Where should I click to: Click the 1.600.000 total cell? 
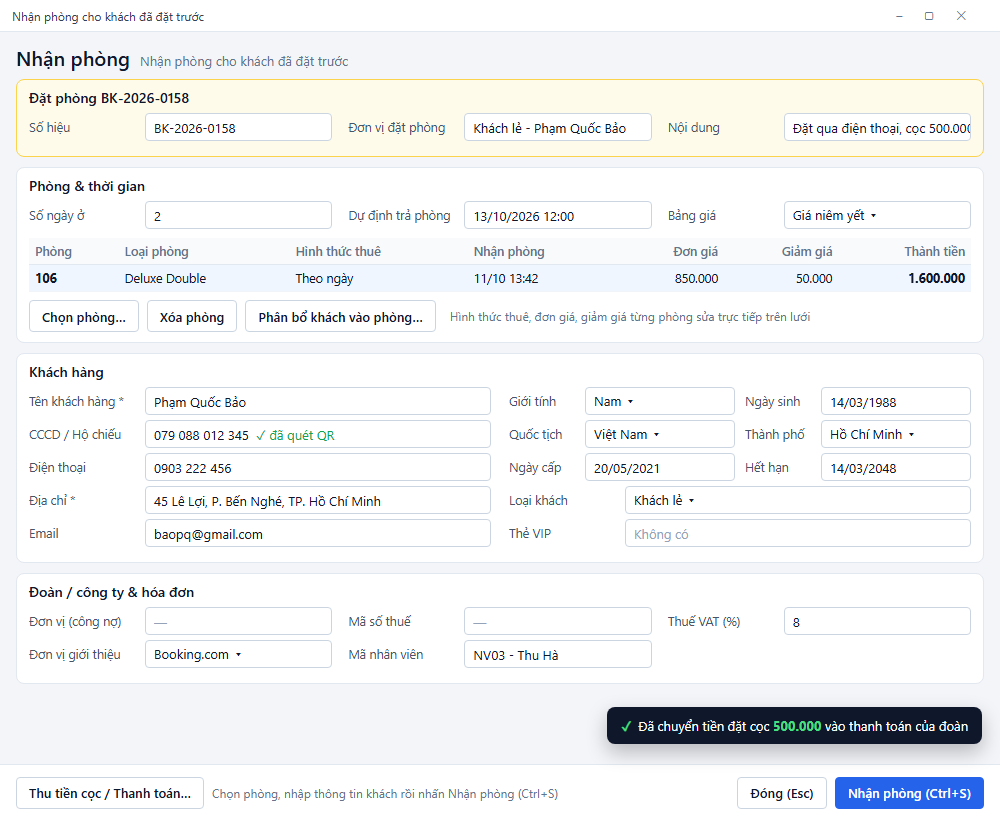pos(936,279)
